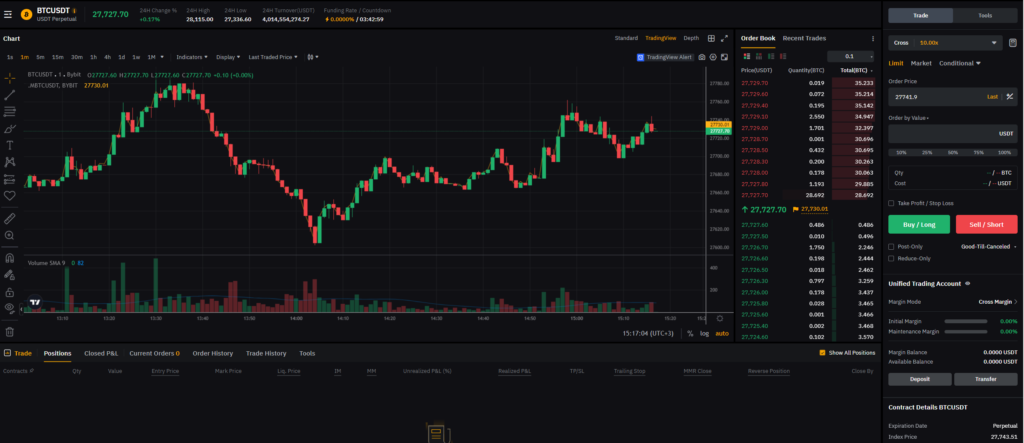1024x443 pixels.
Task: Open the Cross 10.00x leverage dropdown
Action: (945, 42)
